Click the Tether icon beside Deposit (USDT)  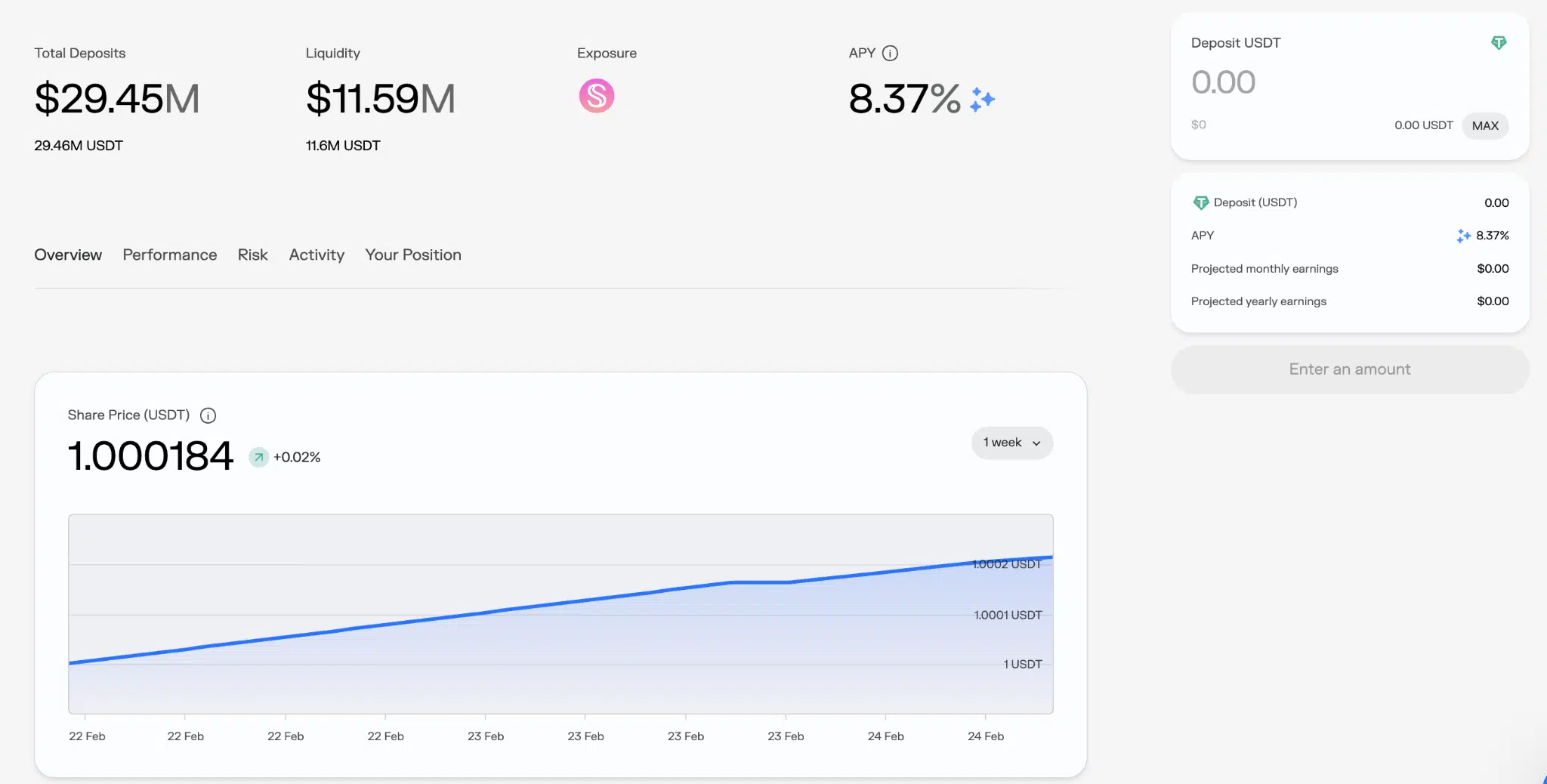(x=1200, y=202)
